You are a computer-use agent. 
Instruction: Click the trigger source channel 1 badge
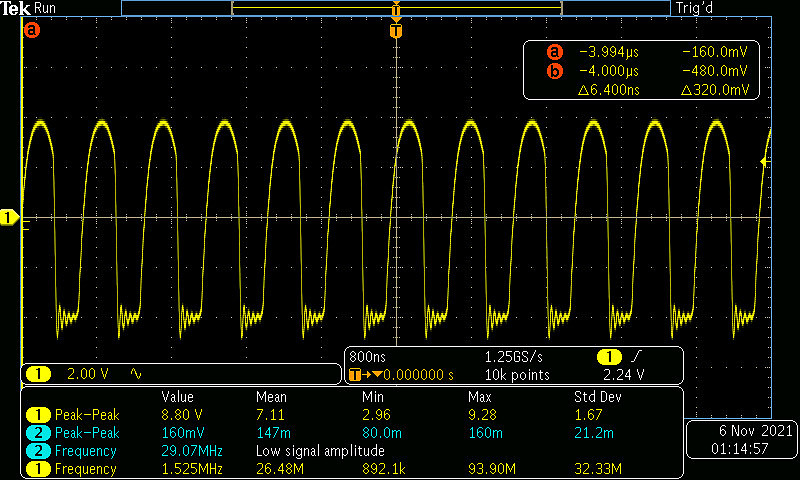(609, 357)
